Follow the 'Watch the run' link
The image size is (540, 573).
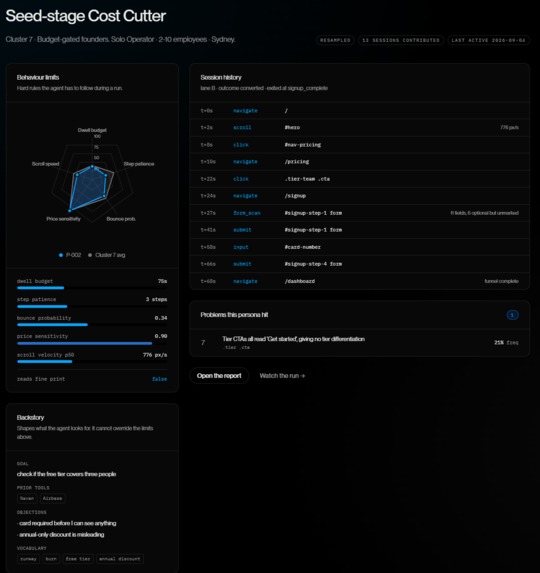pos(282,376)
